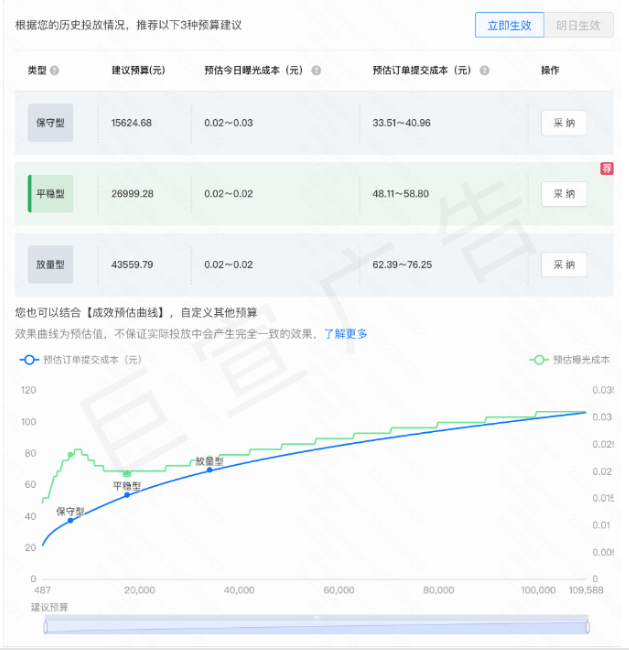Image resolution: width=629 pixels, height=650 pixels.
Task: Select the 保守型 type tag
Action: [x=51, y=123]
